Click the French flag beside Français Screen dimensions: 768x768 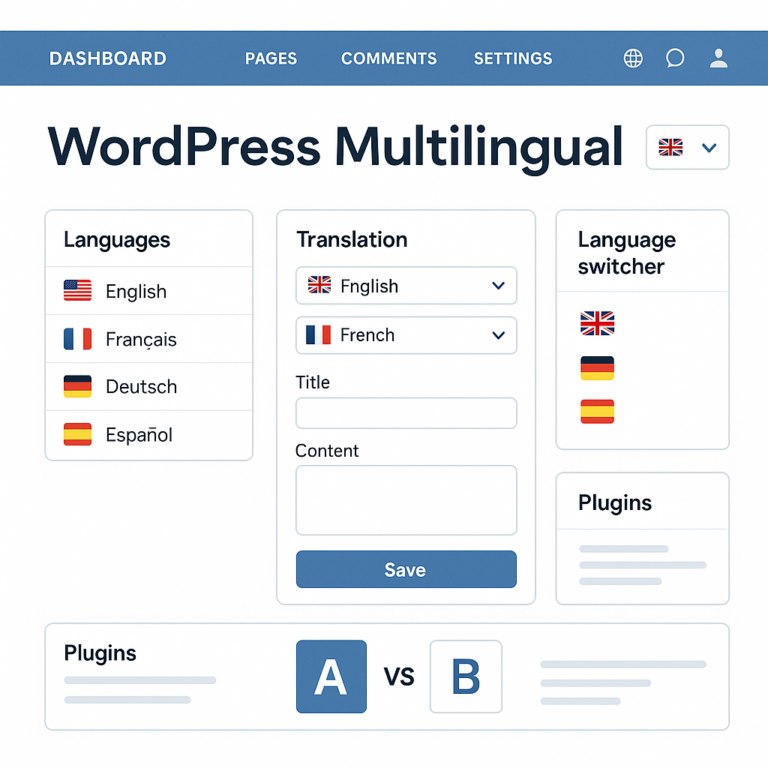coord(77,338)
